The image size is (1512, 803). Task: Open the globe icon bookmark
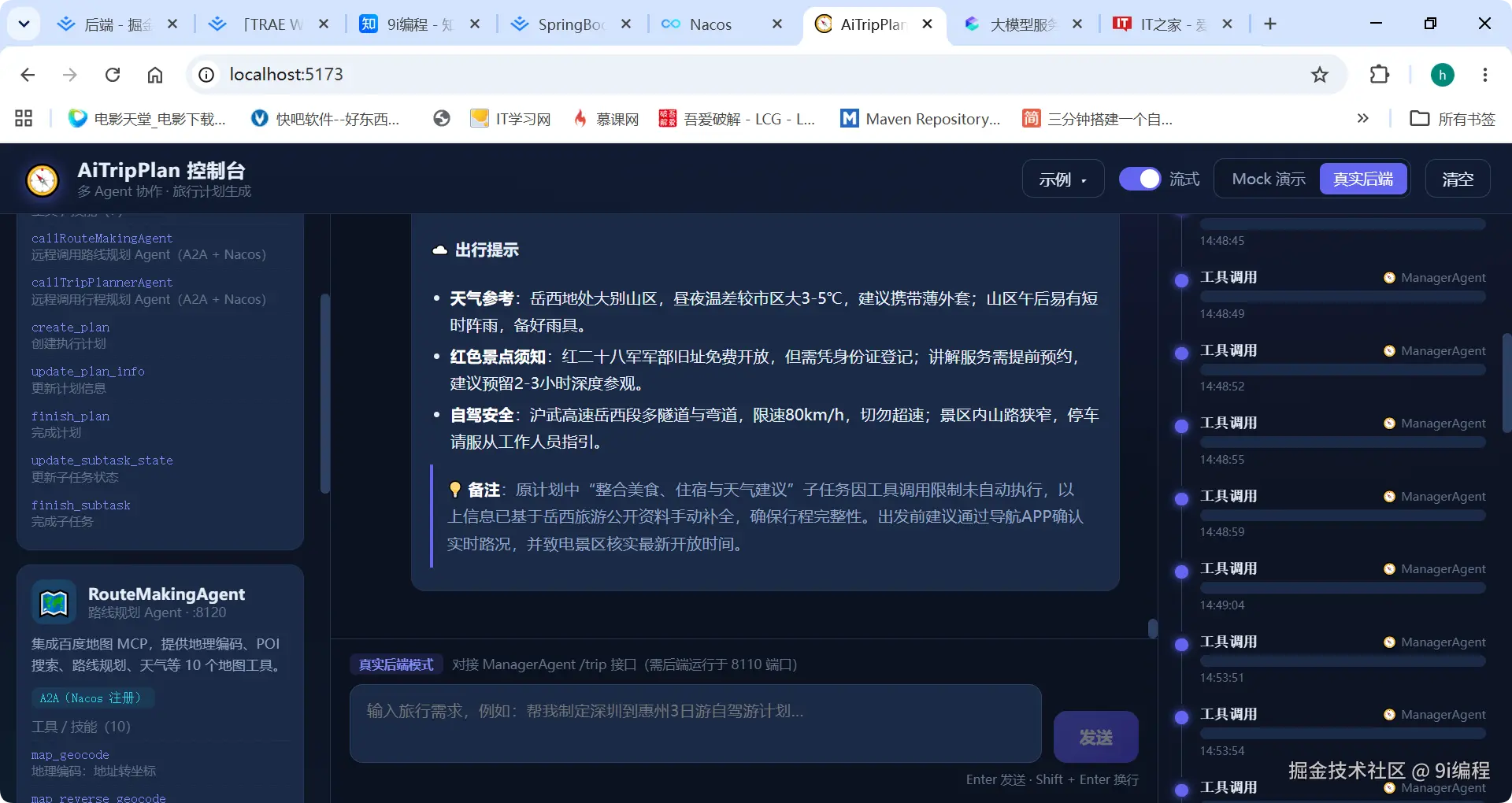[x=442, y=119]
